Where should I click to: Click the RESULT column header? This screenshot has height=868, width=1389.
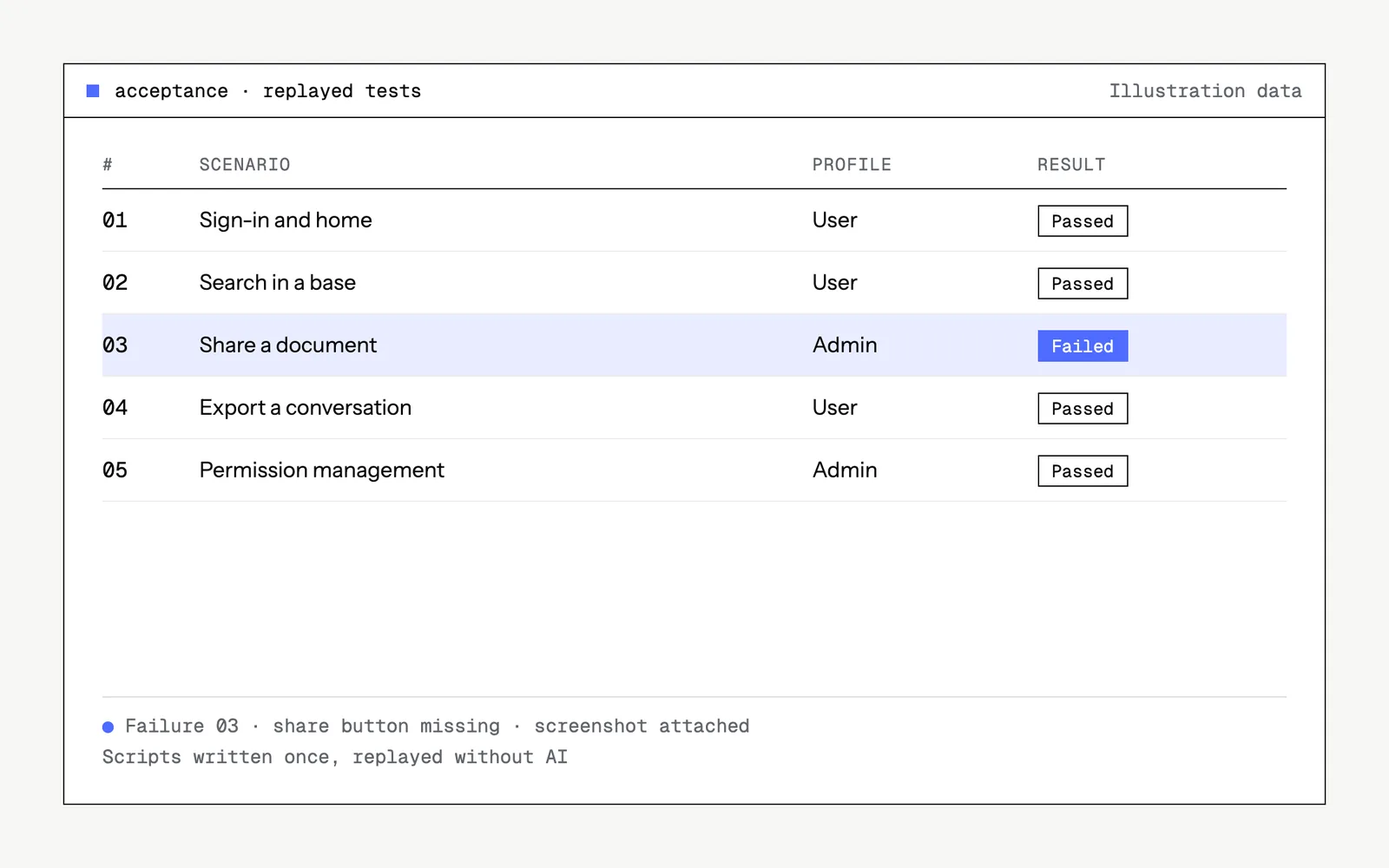1071,165
